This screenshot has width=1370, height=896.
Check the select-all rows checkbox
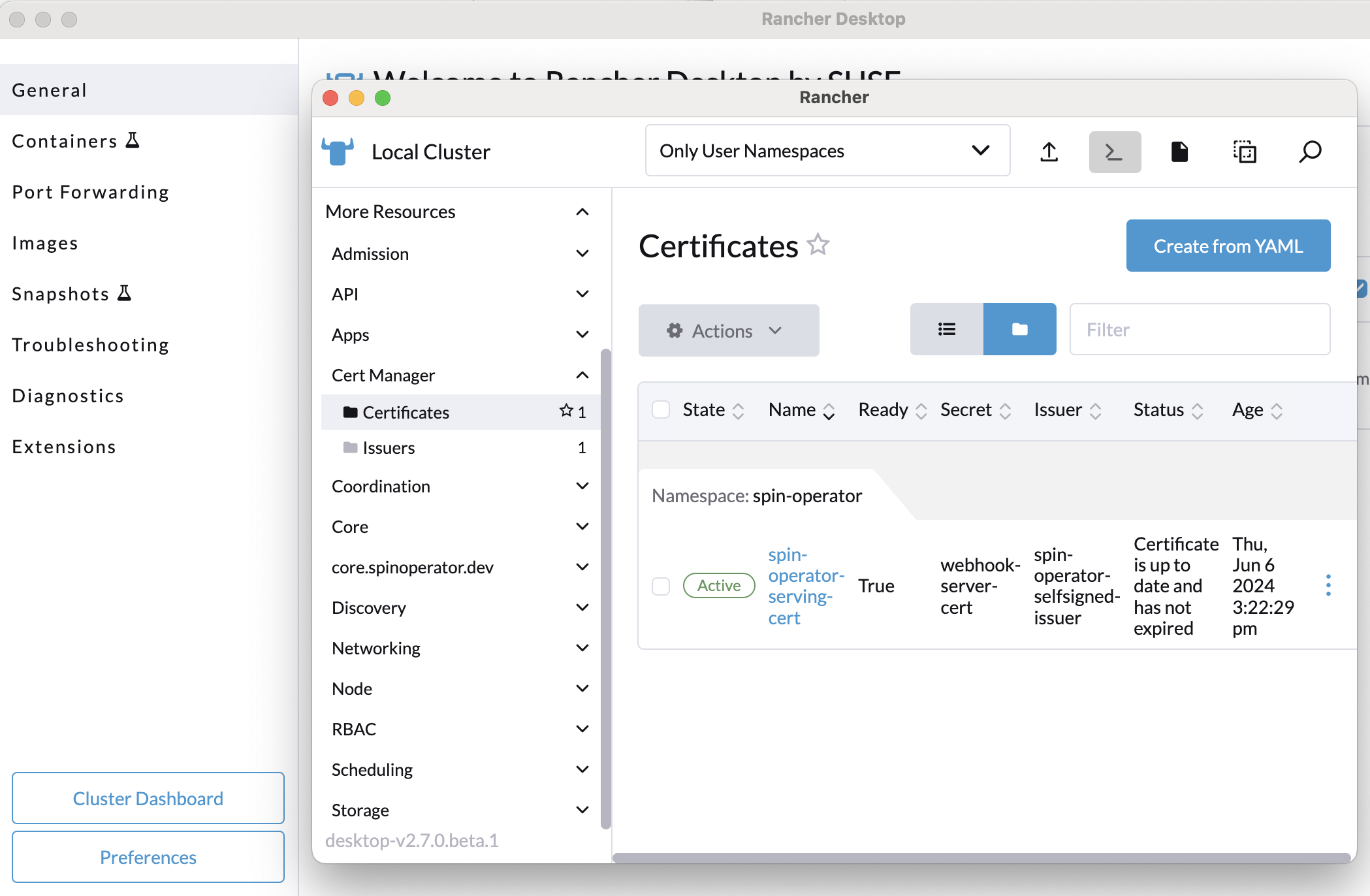(661, 409)
